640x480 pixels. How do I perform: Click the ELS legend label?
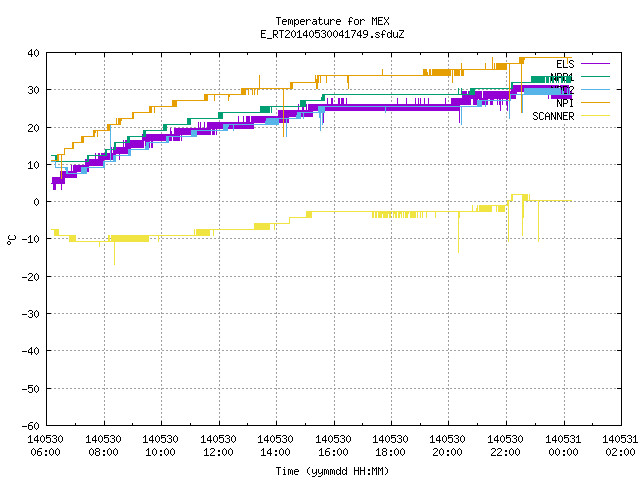coord(565,64)
